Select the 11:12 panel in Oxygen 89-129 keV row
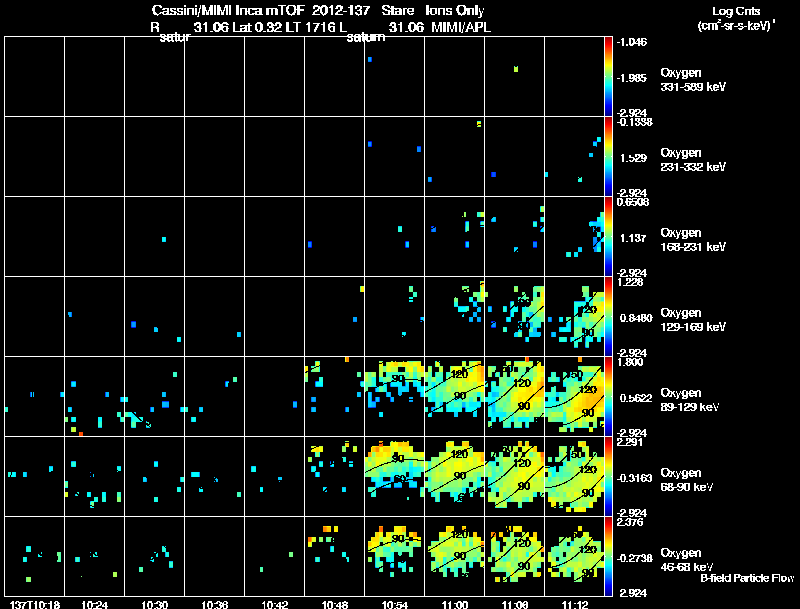Screen dimensions: 800x609 574,396
